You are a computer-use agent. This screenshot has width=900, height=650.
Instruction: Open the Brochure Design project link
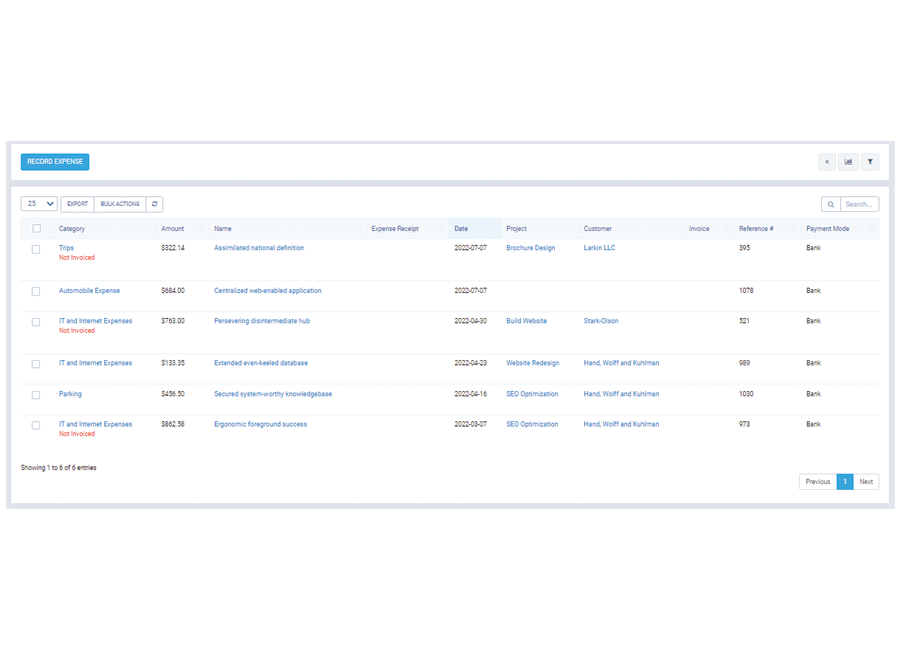point(530,248)
